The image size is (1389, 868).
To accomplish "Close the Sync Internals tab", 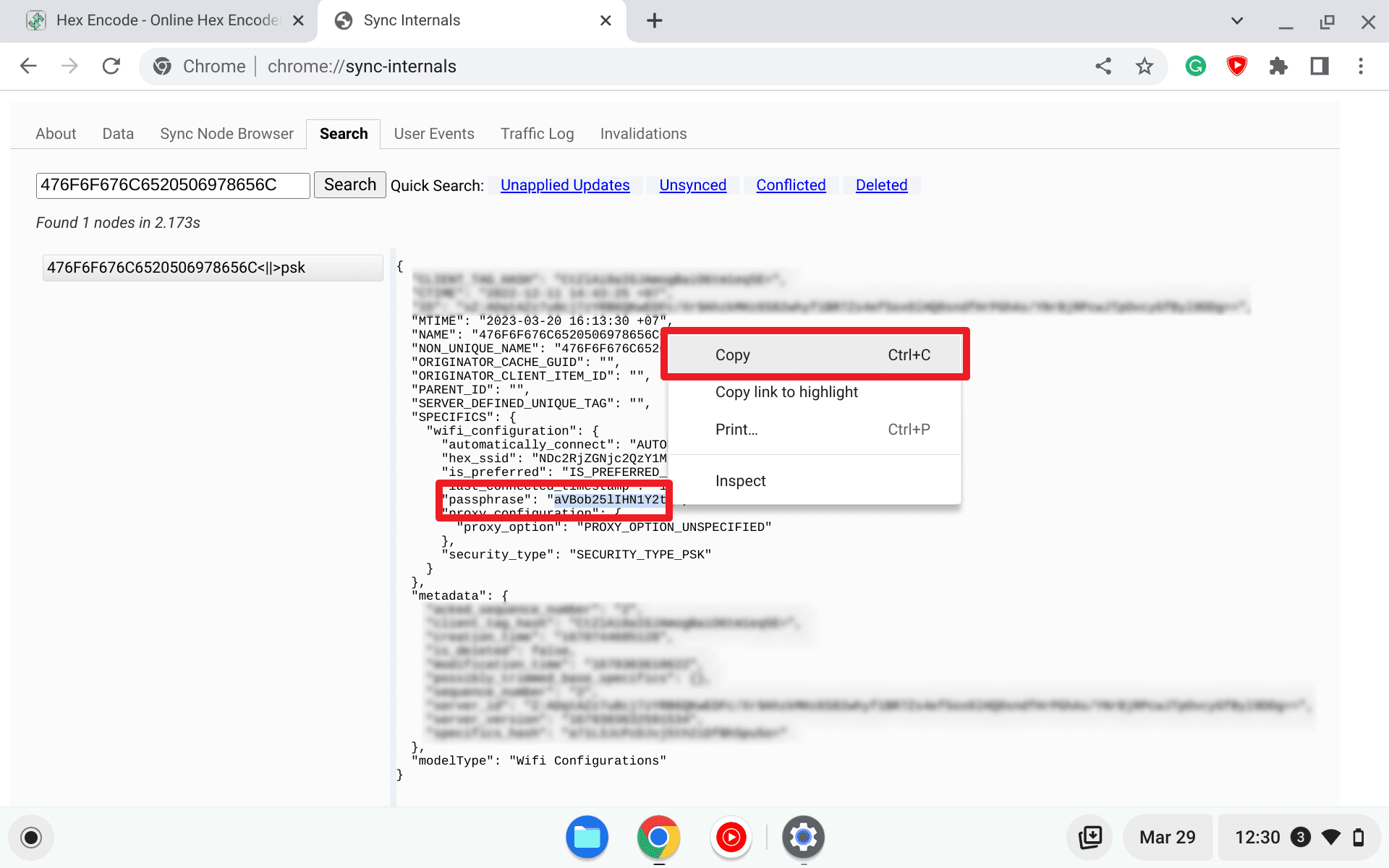I will (606, 21).
